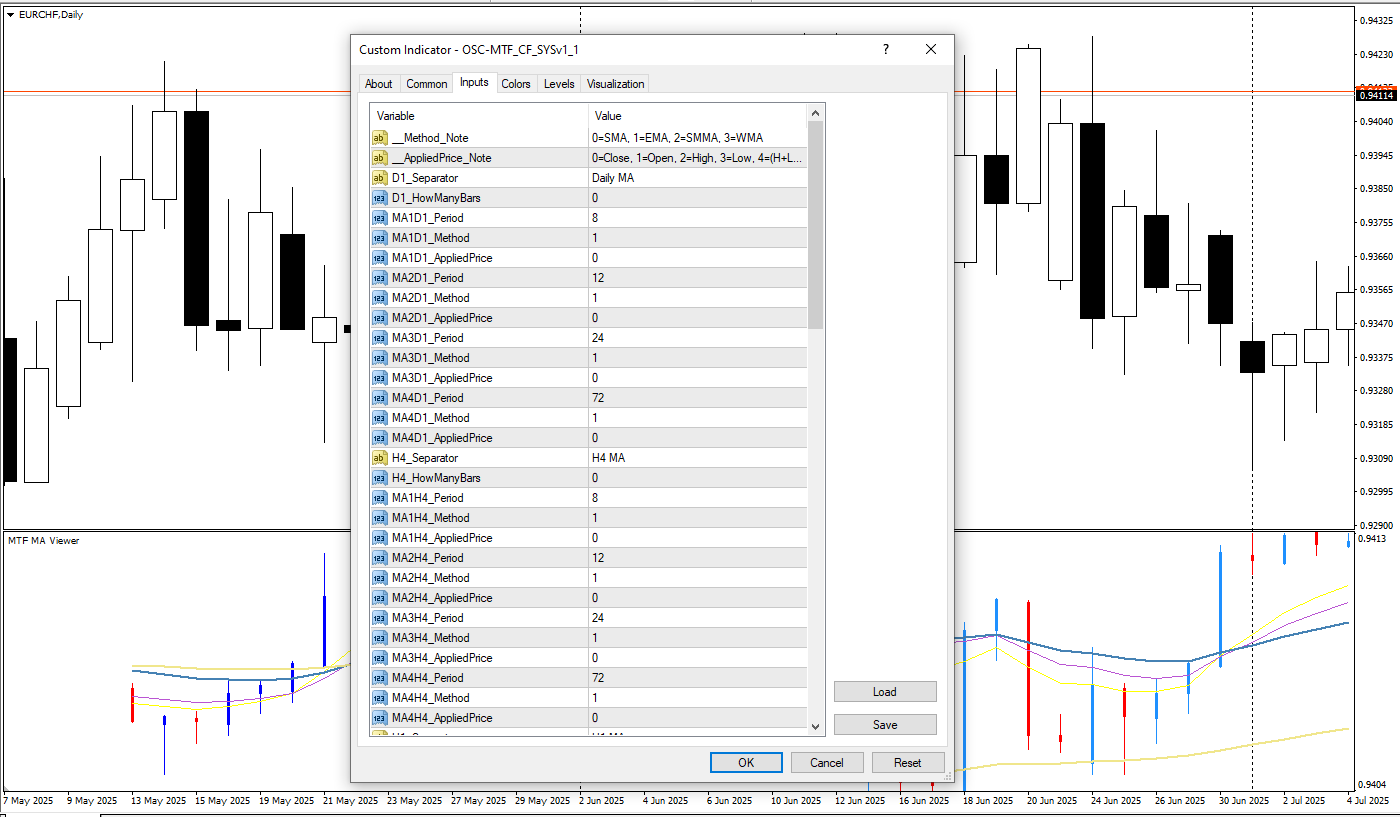
Task: Edit the H4_Separator value H4 MA
Action: point(698,458)
